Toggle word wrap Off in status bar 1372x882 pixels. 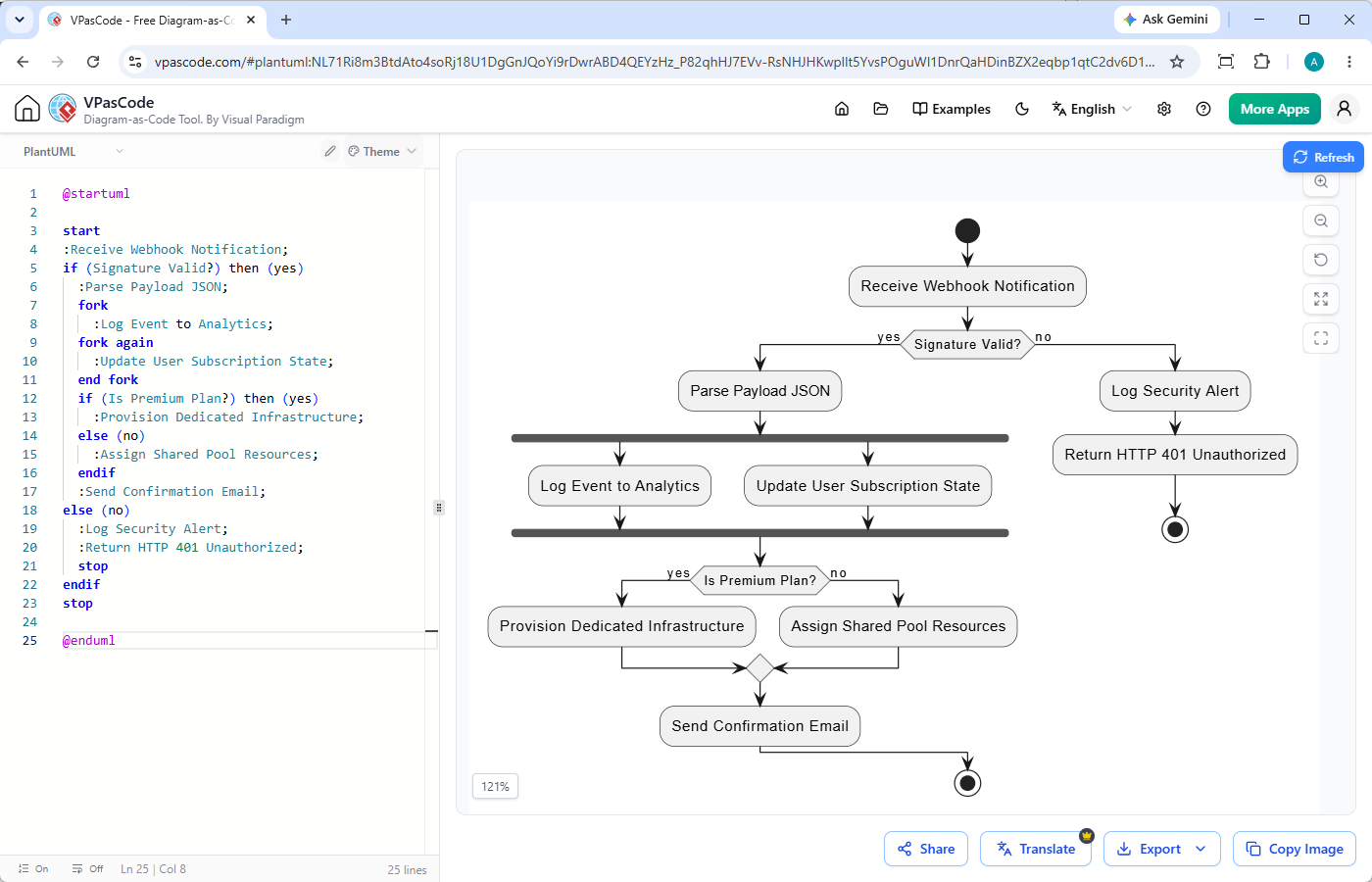coord(87,868)
